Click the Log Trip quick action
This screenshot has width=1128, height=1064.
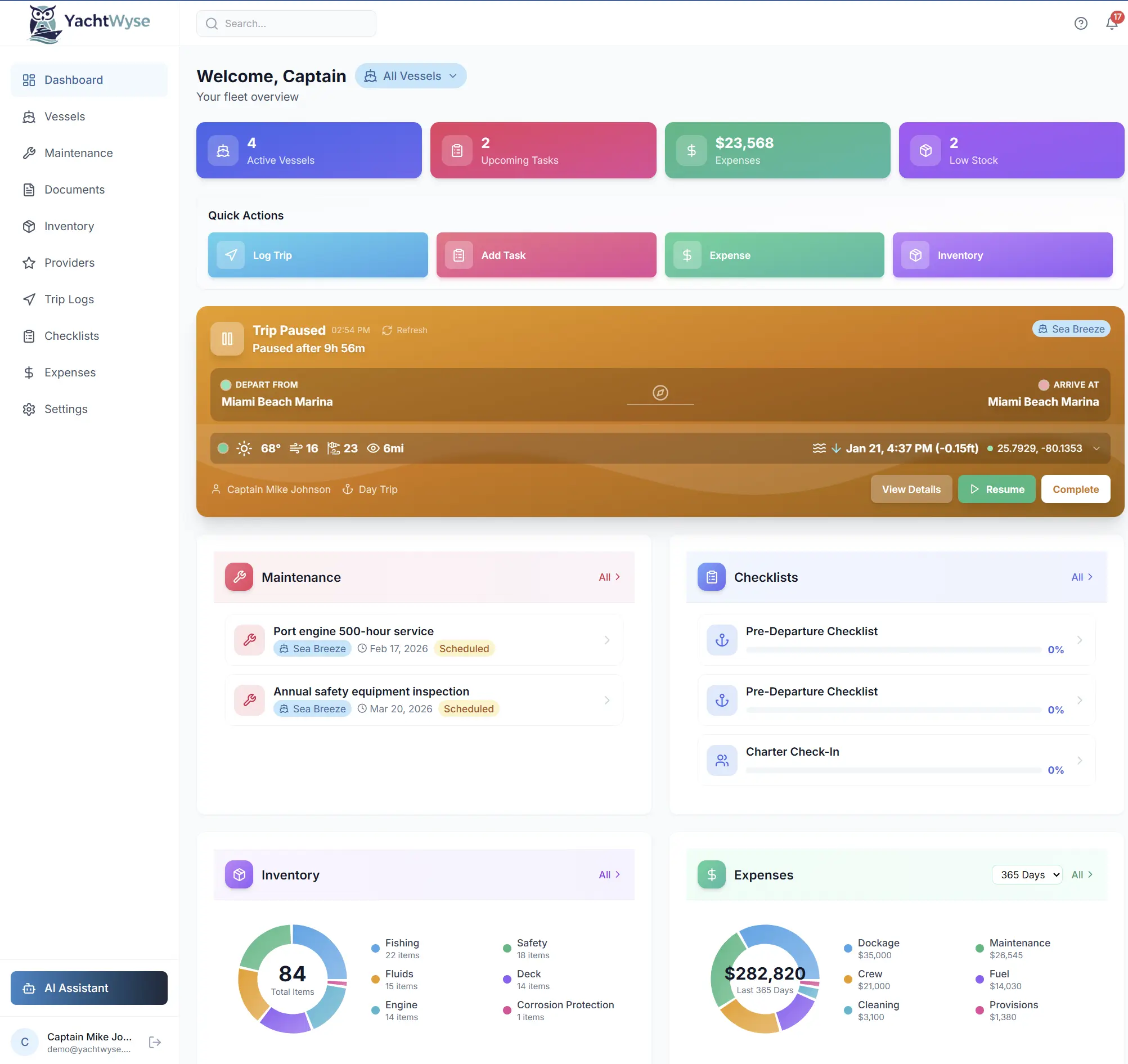(317, 255)
